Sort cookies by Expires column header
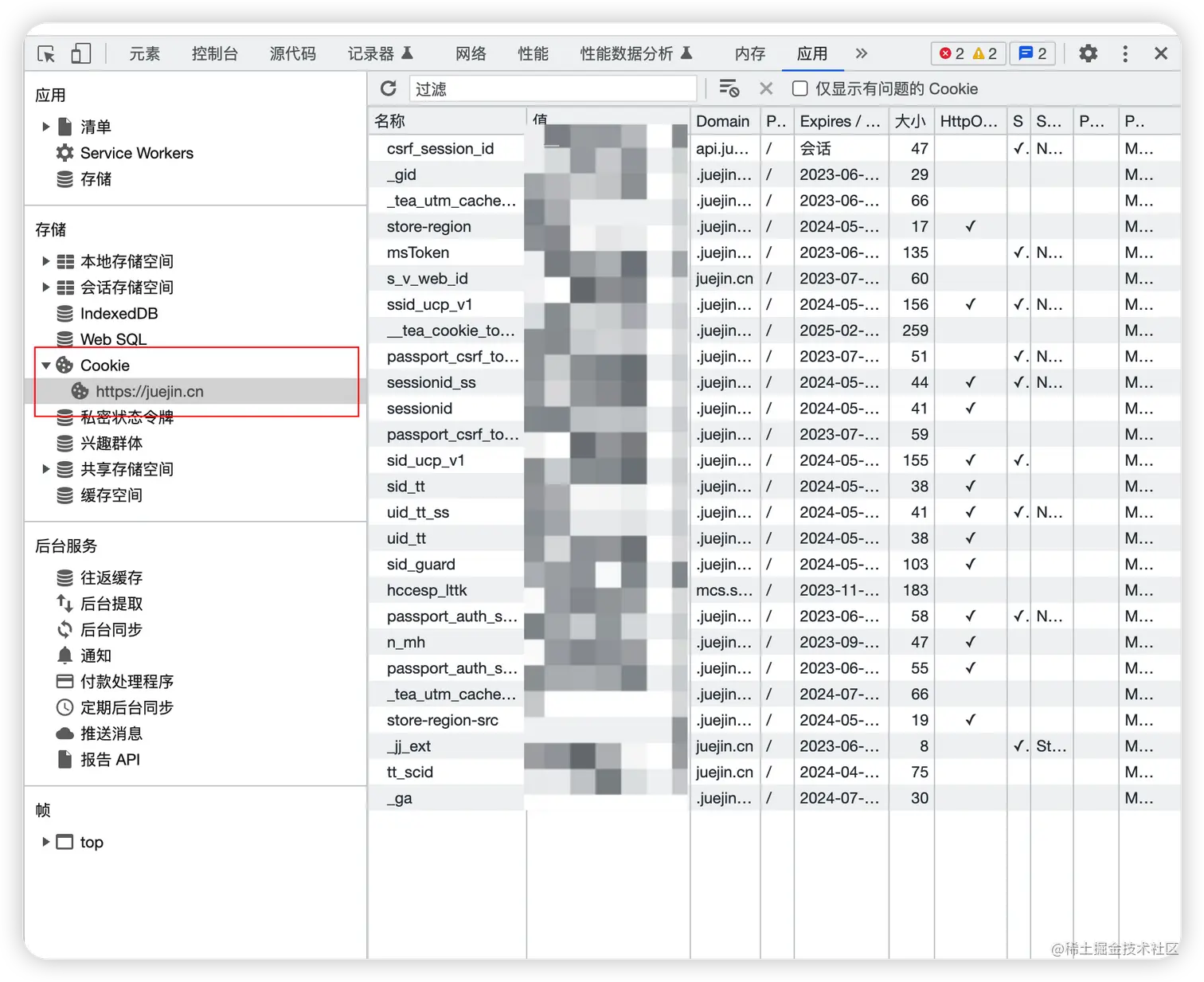The width and height of the screenshot is (1204, 982). point(840,121)
